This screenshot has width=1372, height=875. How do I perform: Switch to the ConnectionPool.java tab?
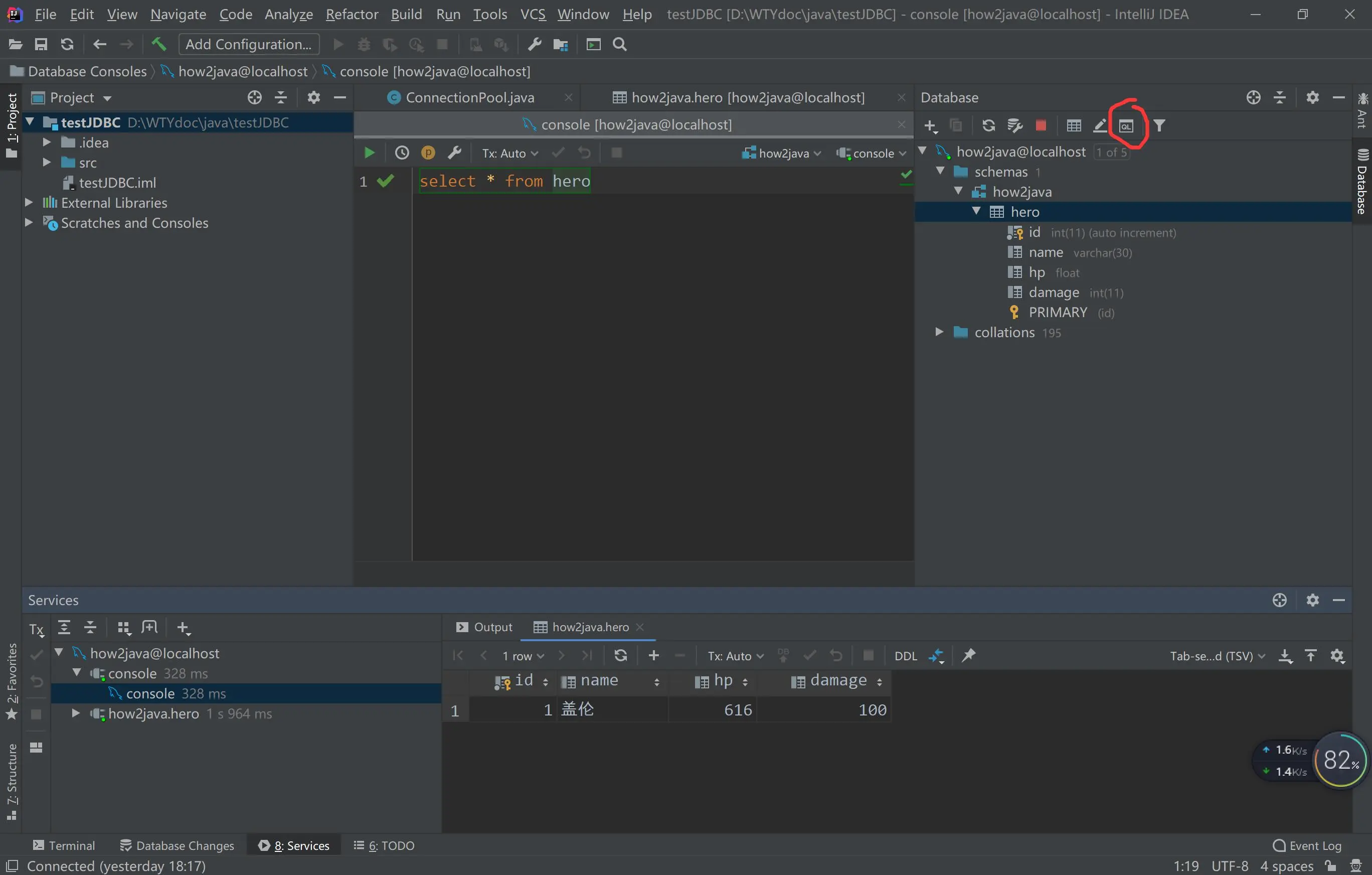[x=469, y=97]
